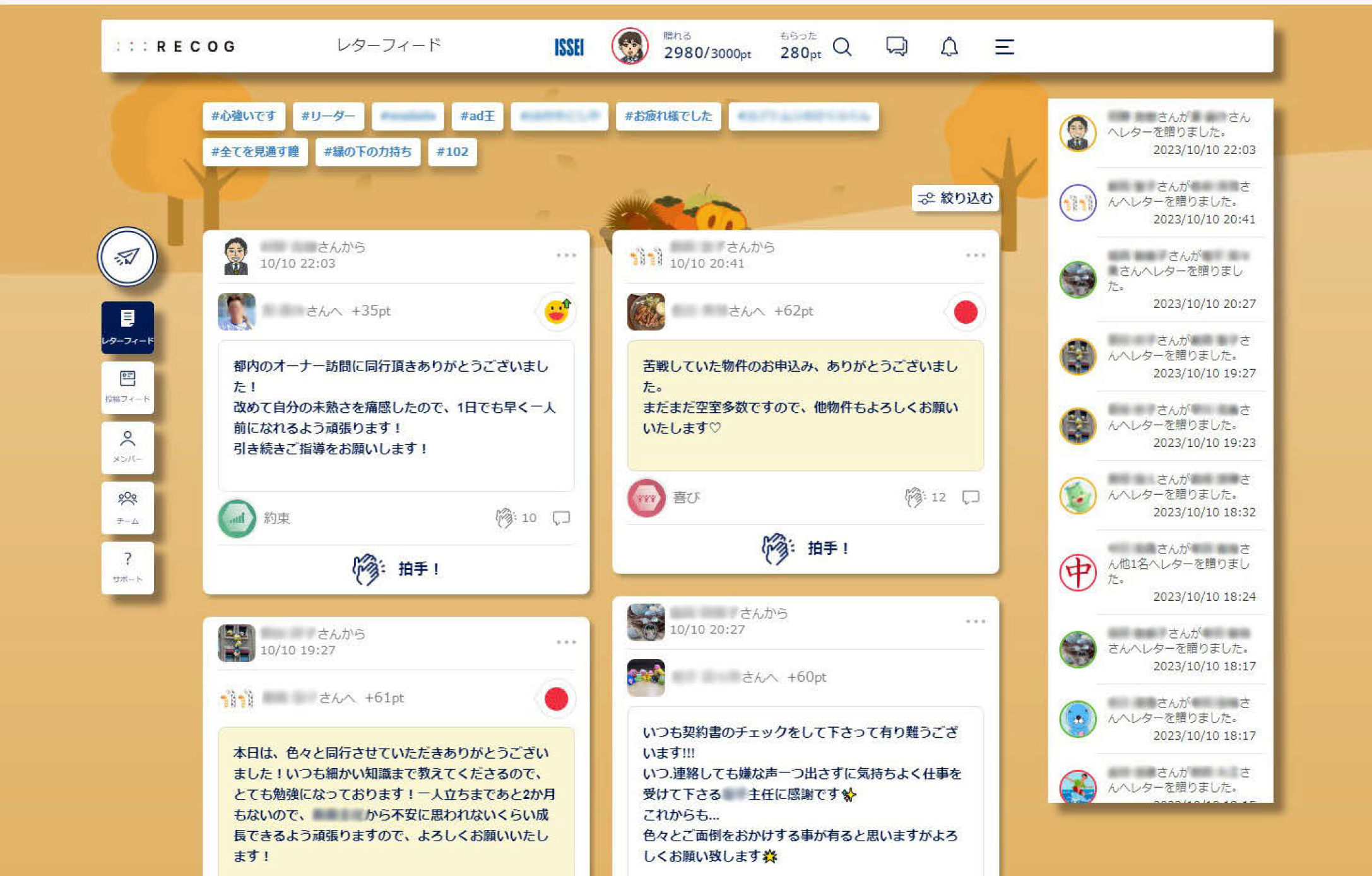Open 投稿フィード in the sidebar
The height and width of the screenshot is (876, 1372).
[x=127, y=387]
